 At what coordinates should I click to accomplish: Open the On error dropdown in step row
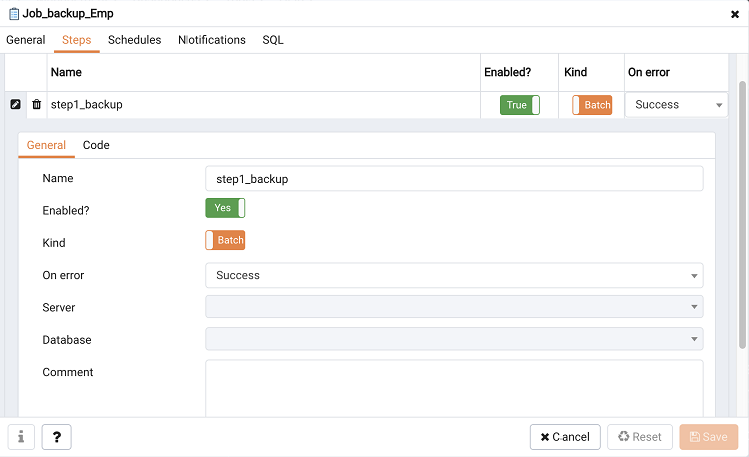(676, 105)
